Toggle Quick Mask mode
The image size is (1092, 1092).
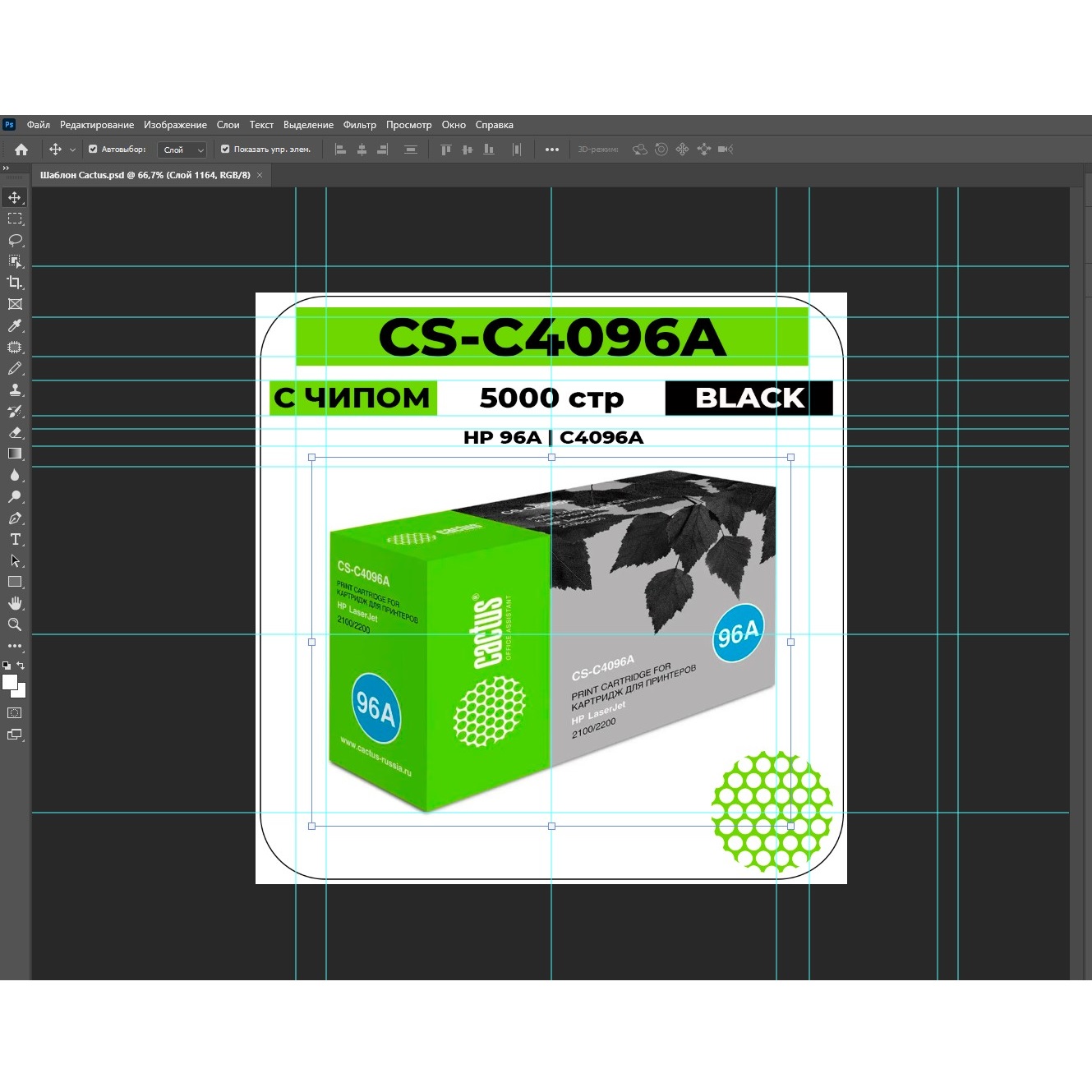(15, 713)
